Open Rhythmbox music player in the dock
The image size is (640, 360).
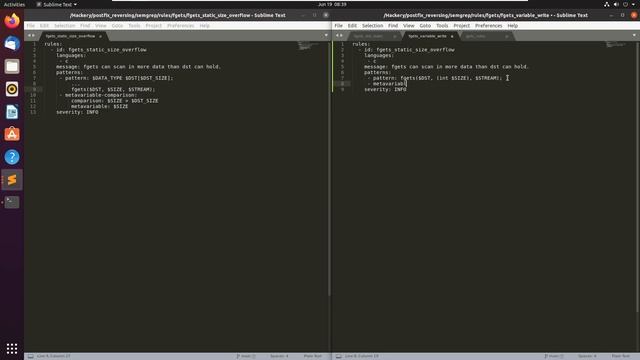tap(12, 89)
